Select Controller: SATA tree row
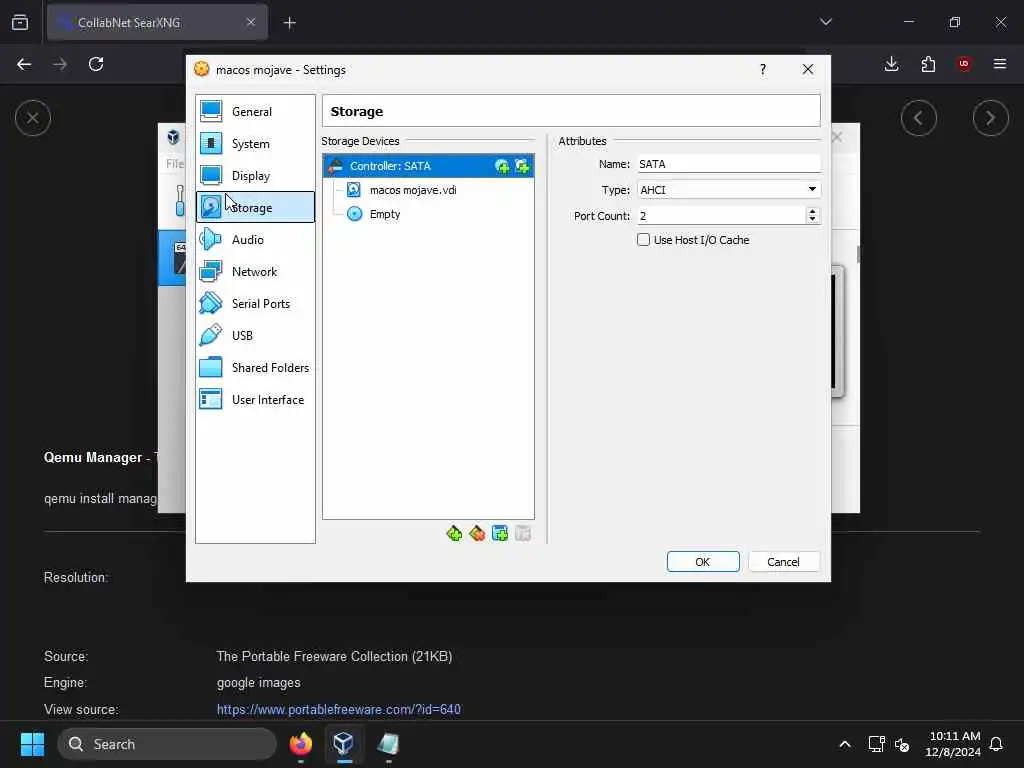This screenshot has height=768, width=1024. click(x=428, y=166)
